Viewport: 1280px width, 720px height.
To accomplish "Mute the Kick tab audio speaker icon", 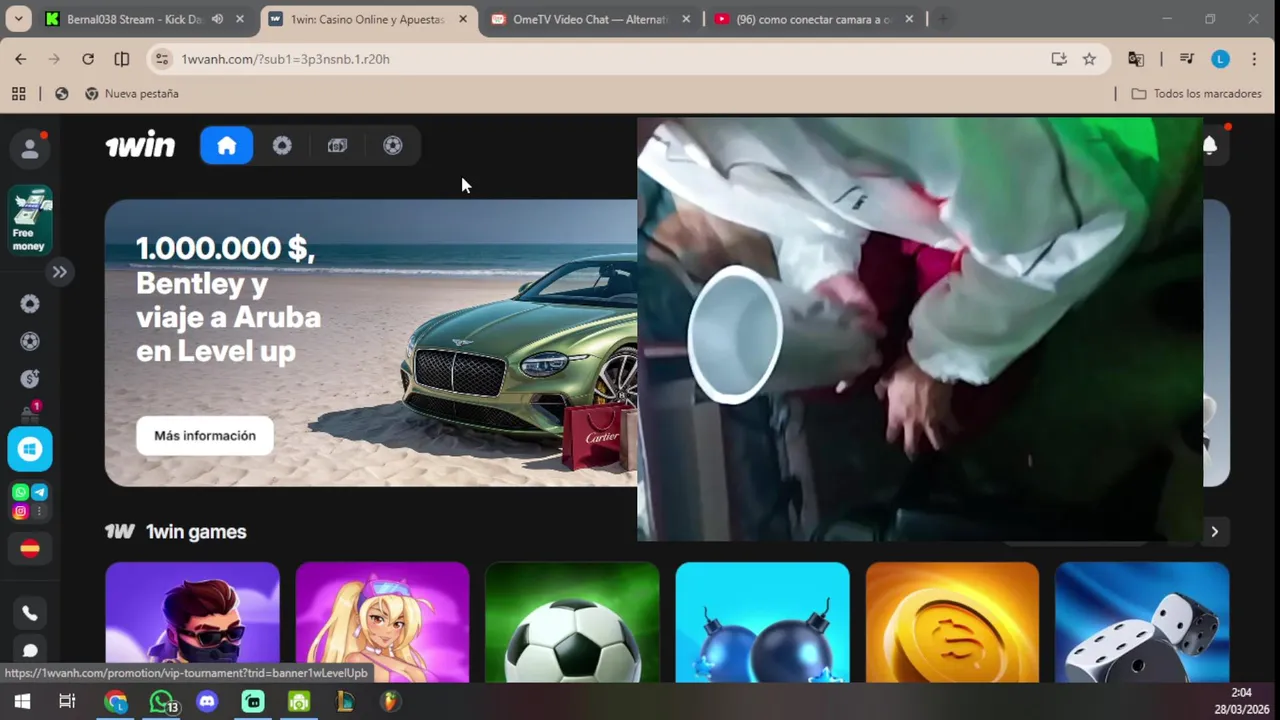I will (217, 19).
